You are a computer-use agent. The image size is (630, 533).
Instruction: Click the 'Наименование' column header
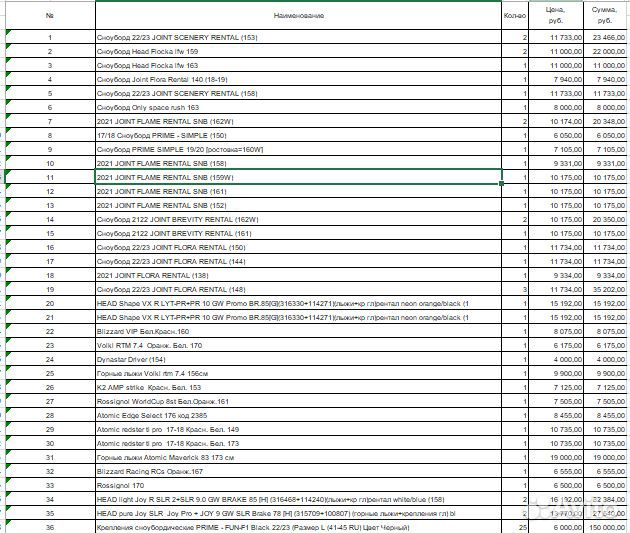[x=298, y=17]
